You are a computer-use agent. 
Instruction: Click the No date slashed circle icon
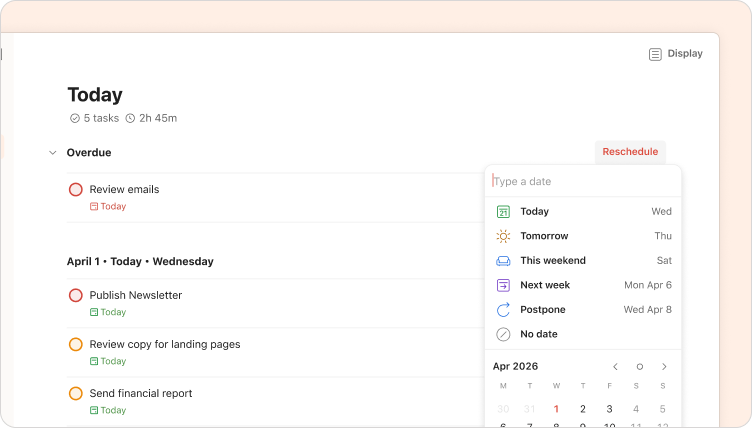(x=503, y=334)
